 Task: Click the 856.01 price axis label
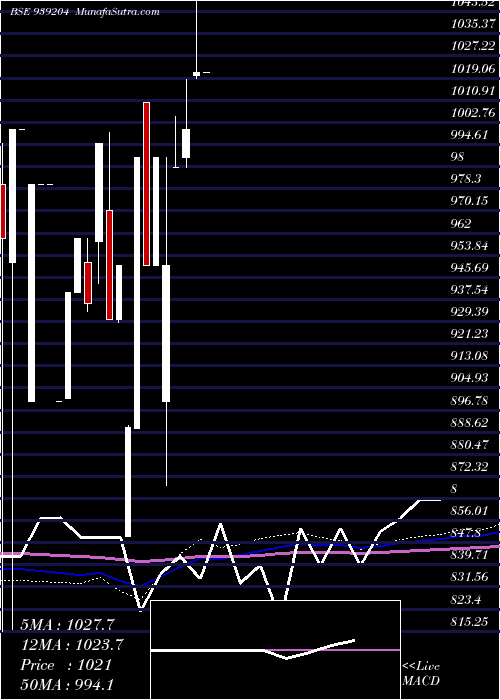pos(470,510)
